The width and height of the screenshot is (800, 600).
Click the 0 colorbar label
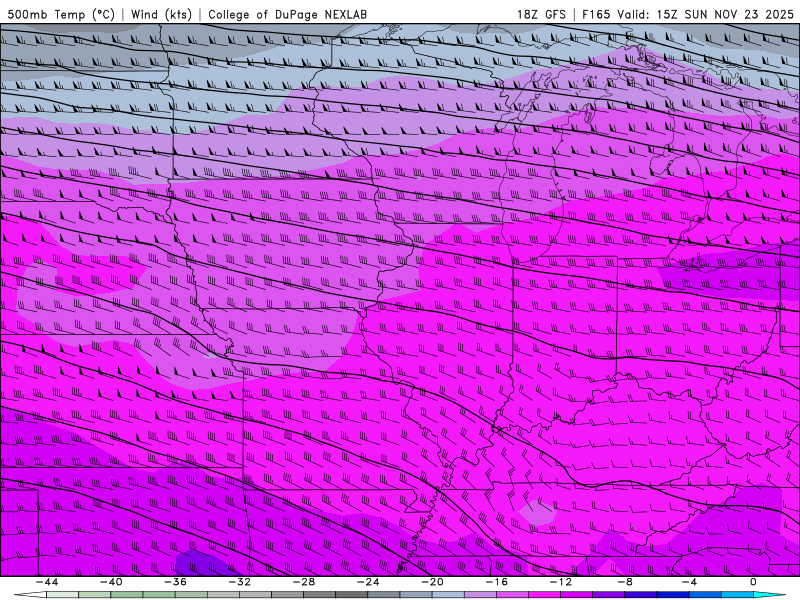pyautogui.click(x=754, y=582)
